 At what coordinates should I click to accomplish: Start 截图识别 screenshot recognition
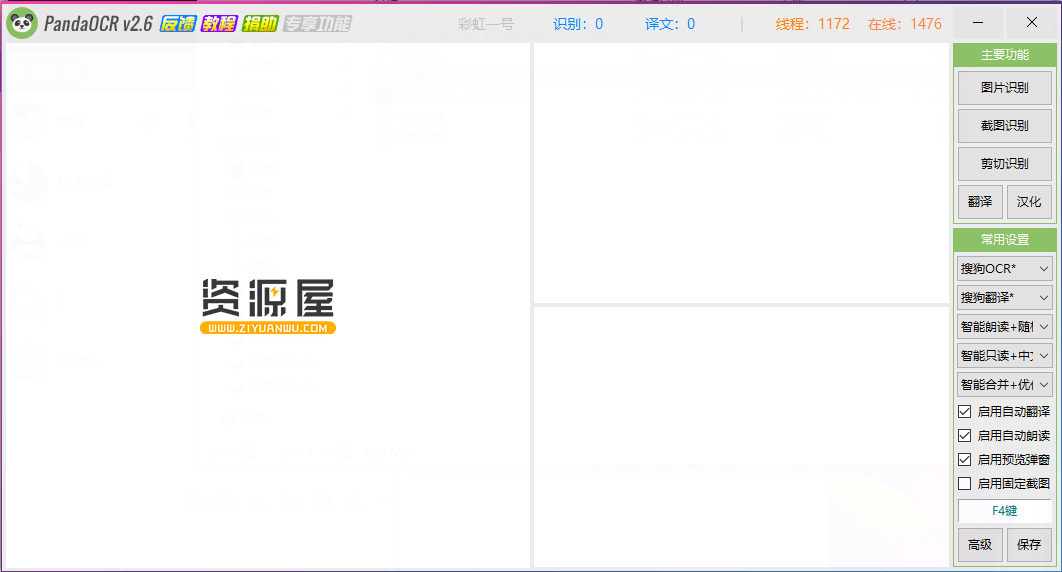(1004, 126)
